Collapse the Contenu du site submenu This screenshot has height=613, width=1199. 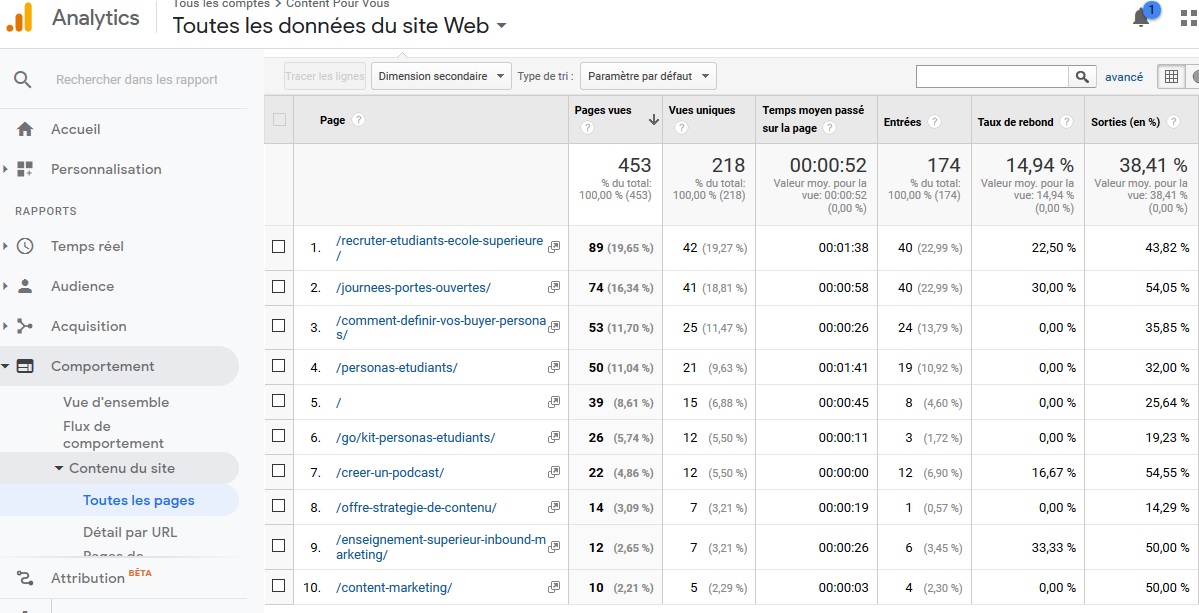59,468
